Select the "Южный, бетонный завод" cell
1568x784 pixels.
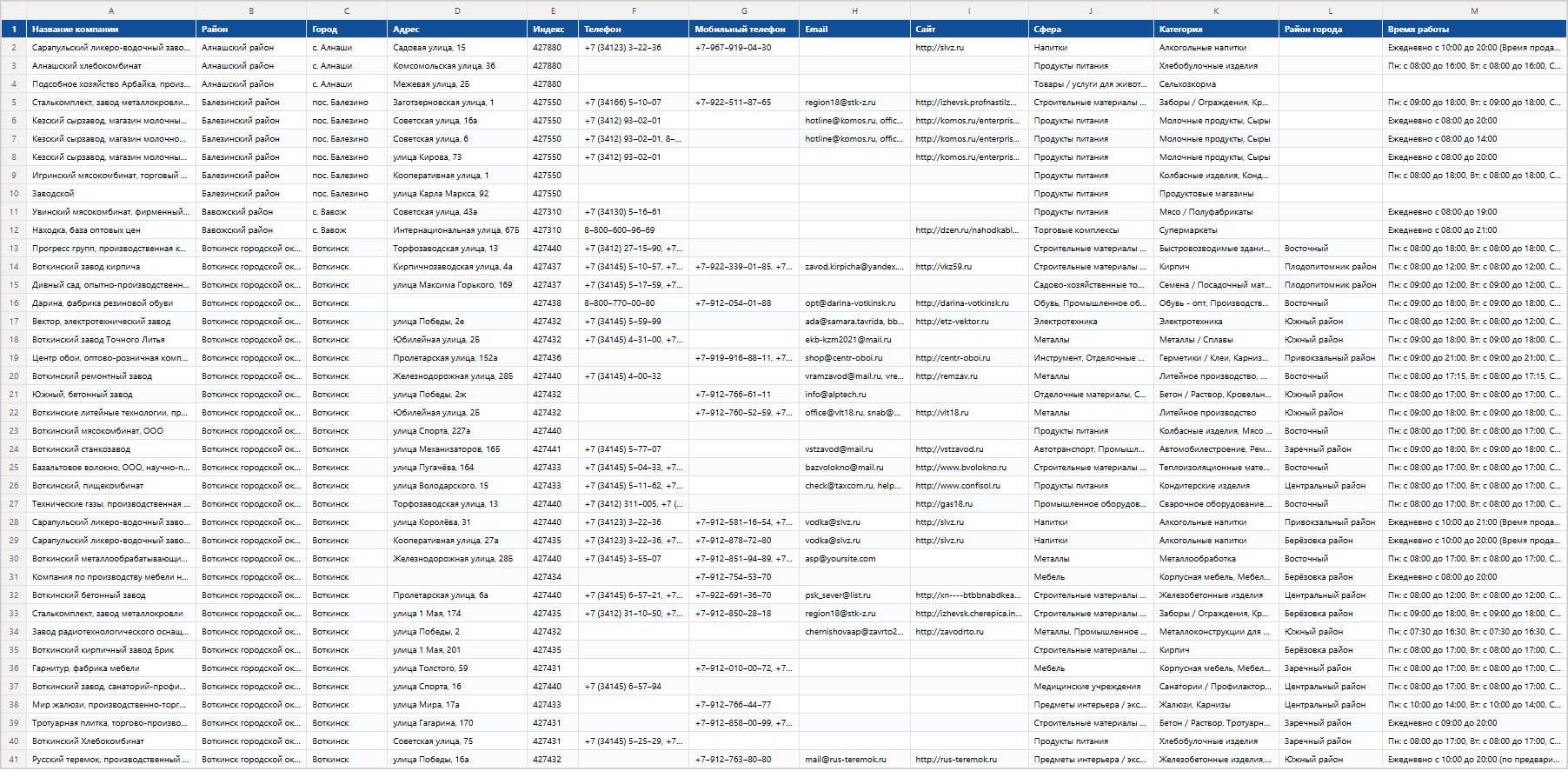click(x=111, y=395)
